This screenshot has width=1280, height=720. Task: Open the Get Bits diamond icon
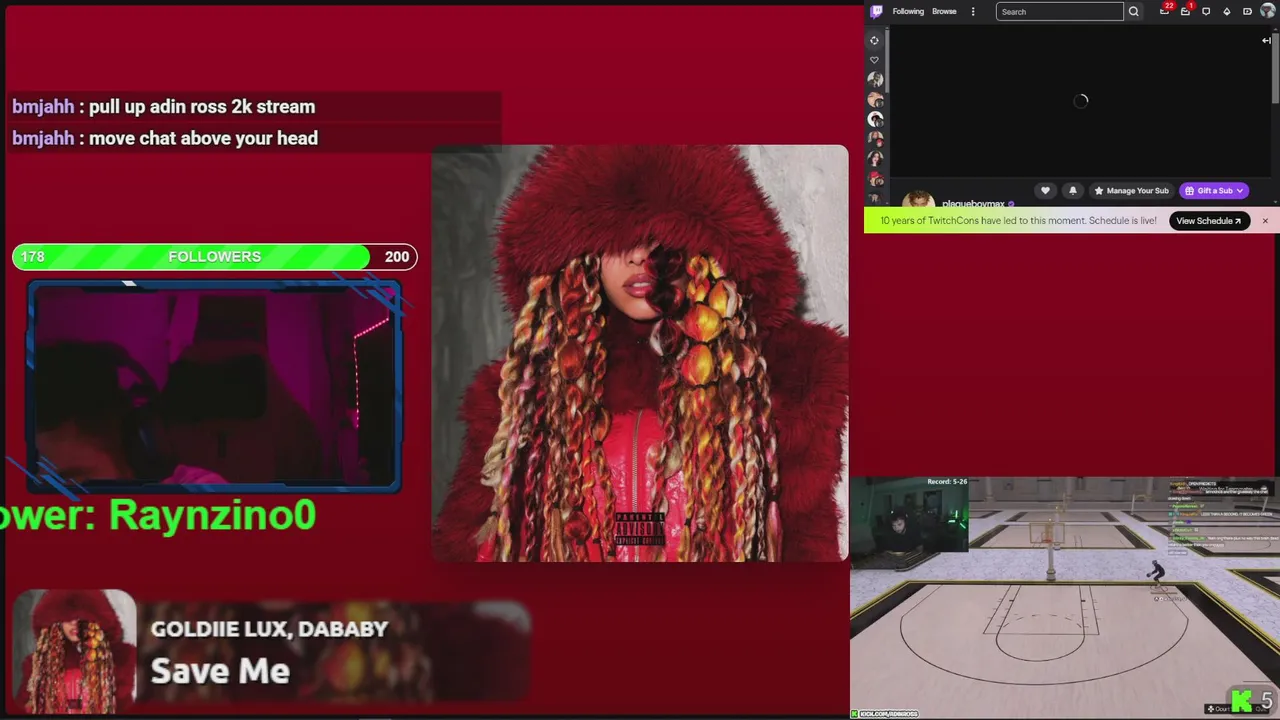1226,11
